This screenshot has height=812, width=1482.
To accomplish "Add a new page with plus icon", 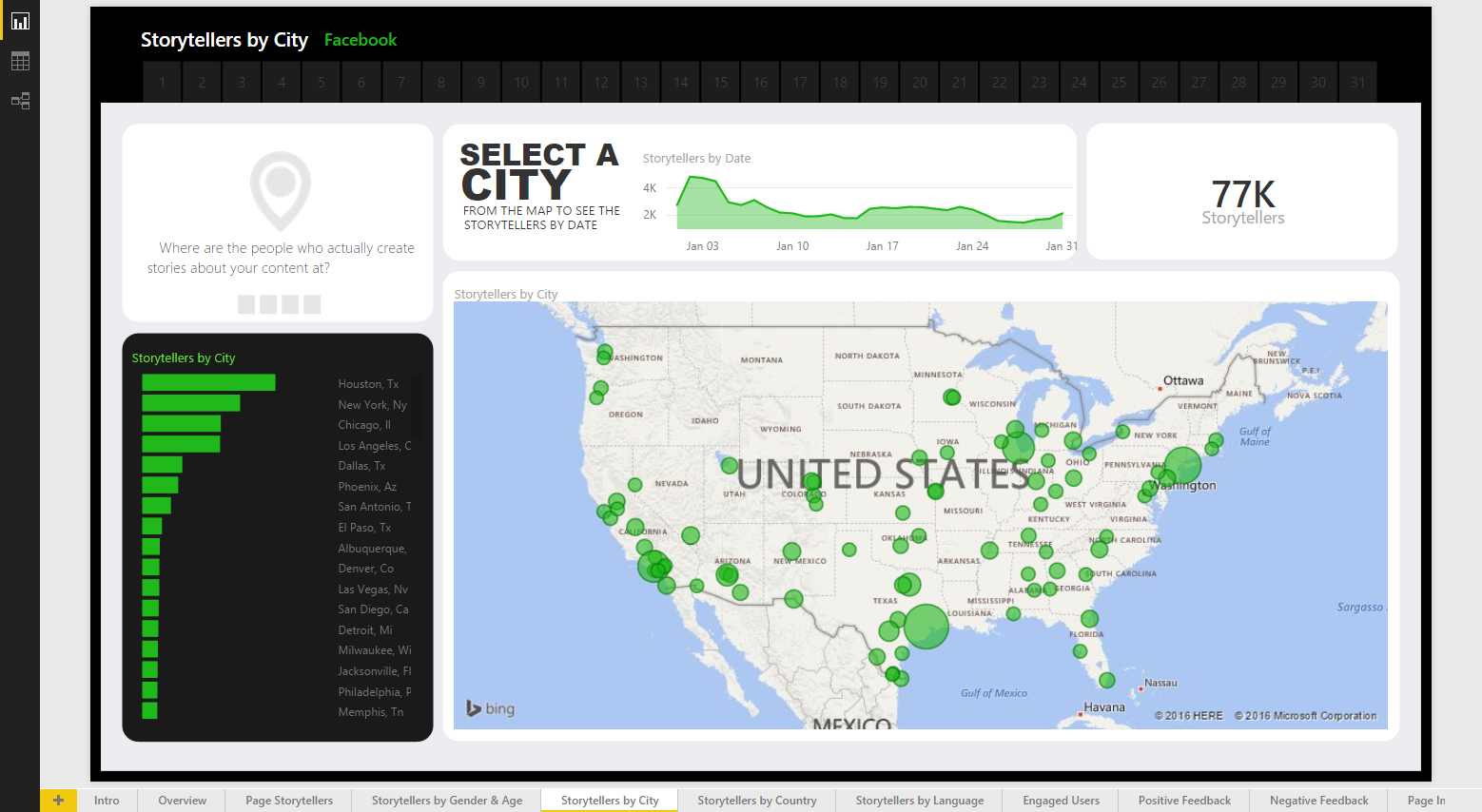I will [58, 801].
